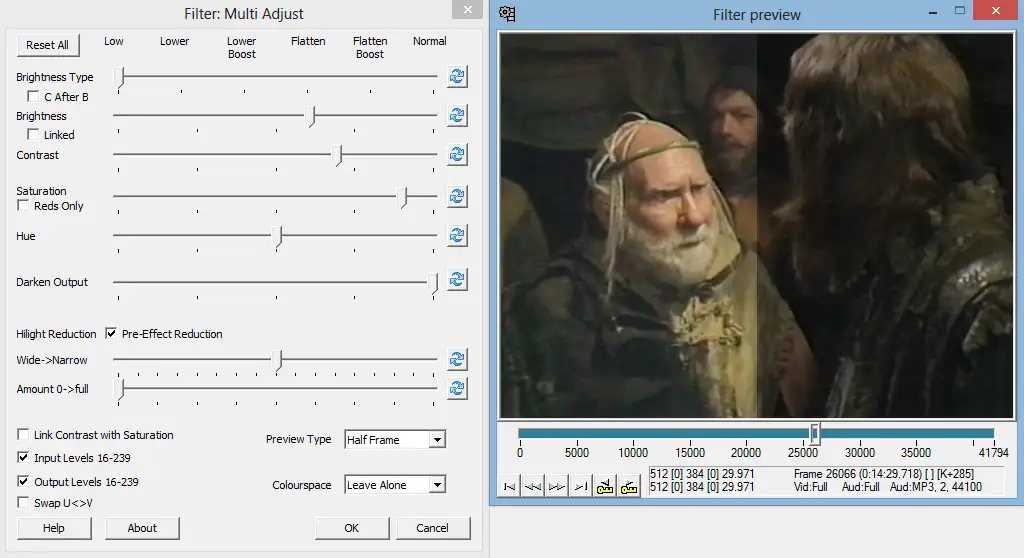1024x558 pixels.
Task: Uncheck Pre-Effect Reduction
Action: pos(111,333)
